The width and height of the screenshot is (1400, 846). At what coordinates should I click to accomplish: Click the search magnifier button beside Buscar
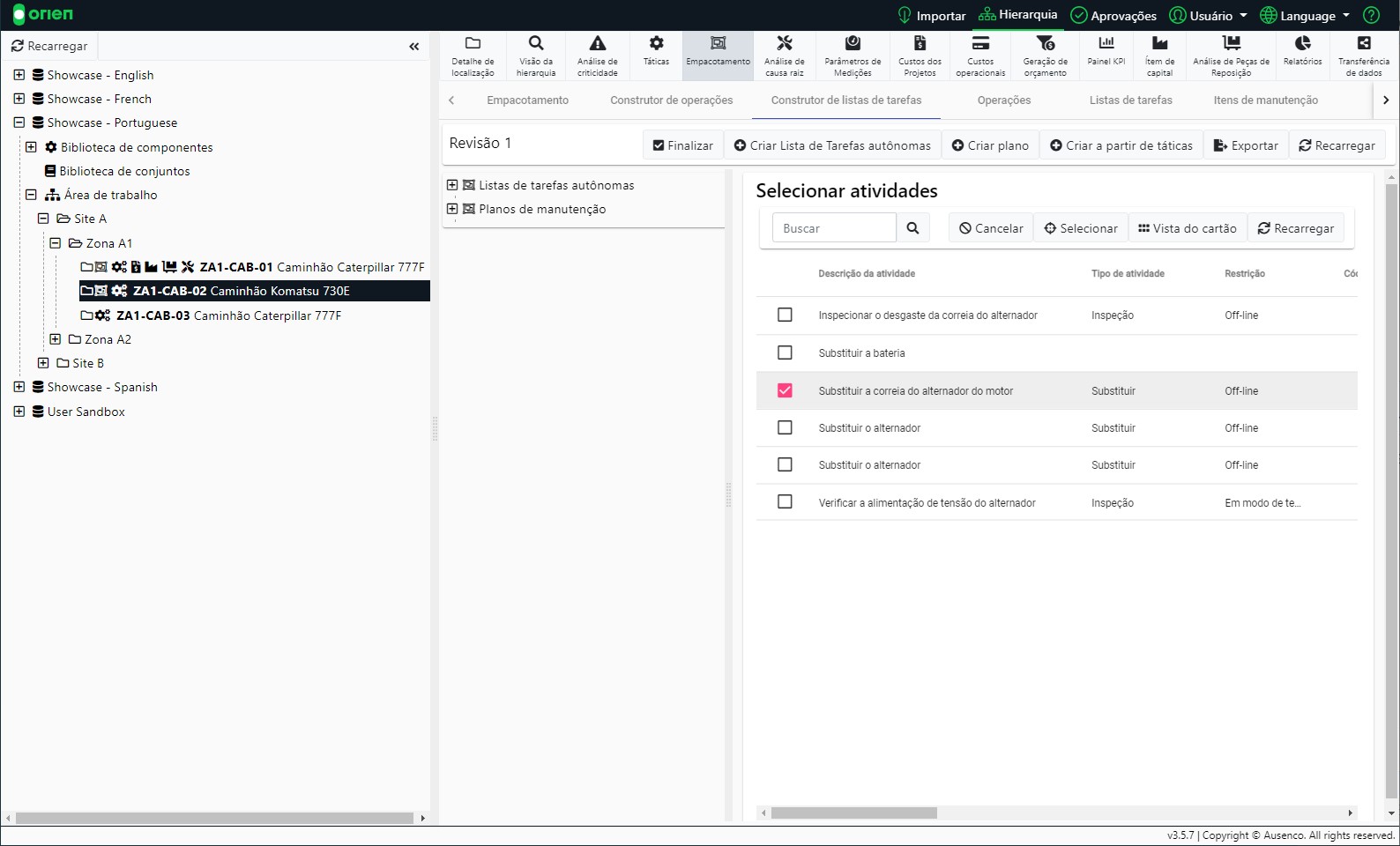[x=913, y=228]
